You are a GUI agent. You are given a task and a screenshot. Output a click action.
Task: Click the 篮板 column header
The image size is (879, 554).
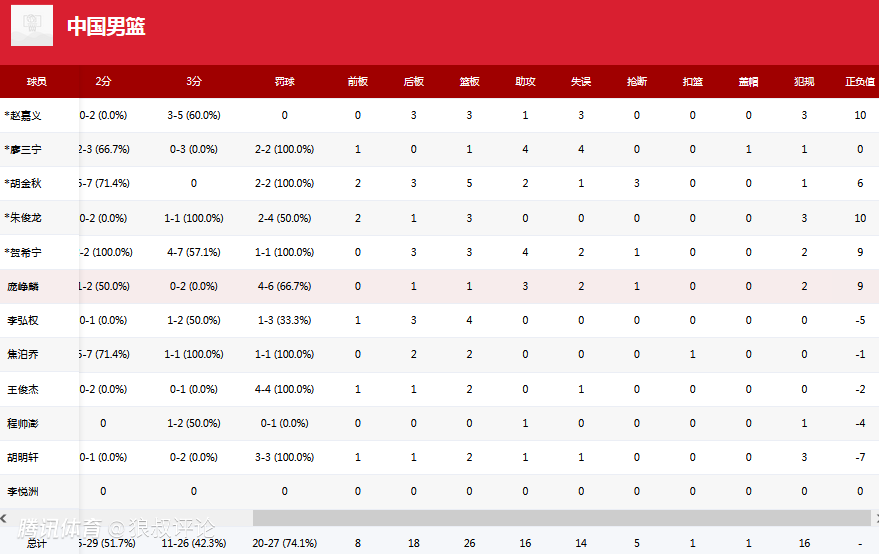click(x=469, y=82)
